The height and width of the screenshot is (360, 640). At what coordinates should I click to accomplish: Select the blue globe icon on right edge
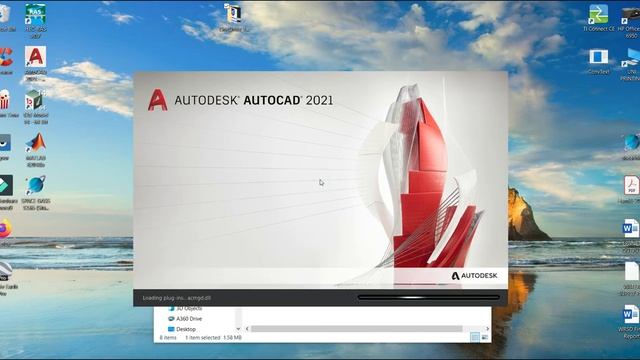pos(631,147)
